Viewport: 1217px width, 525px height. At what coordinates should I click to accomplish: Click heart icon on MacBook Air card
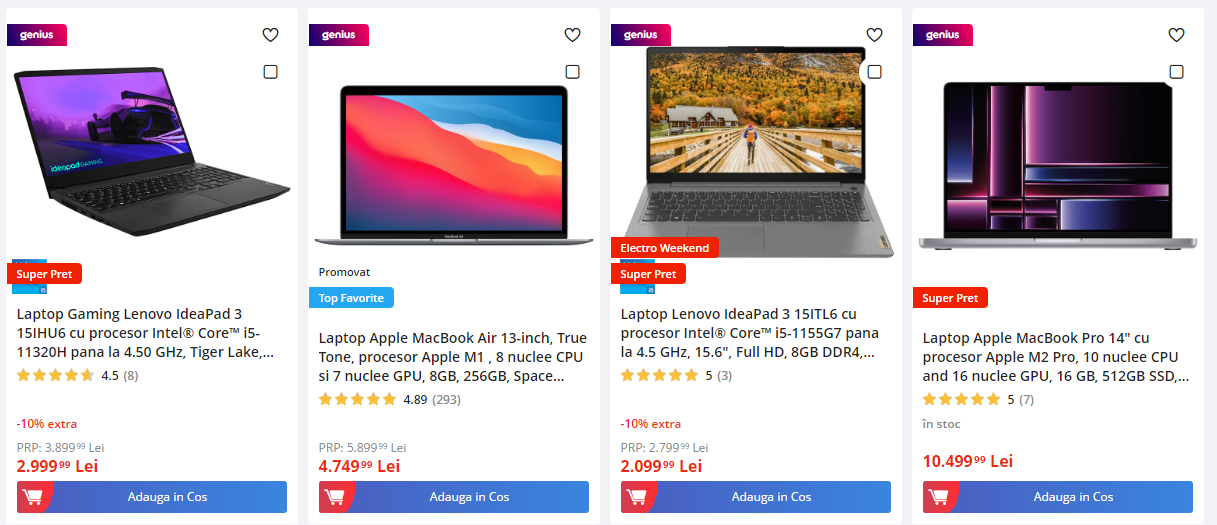[572, 35]
